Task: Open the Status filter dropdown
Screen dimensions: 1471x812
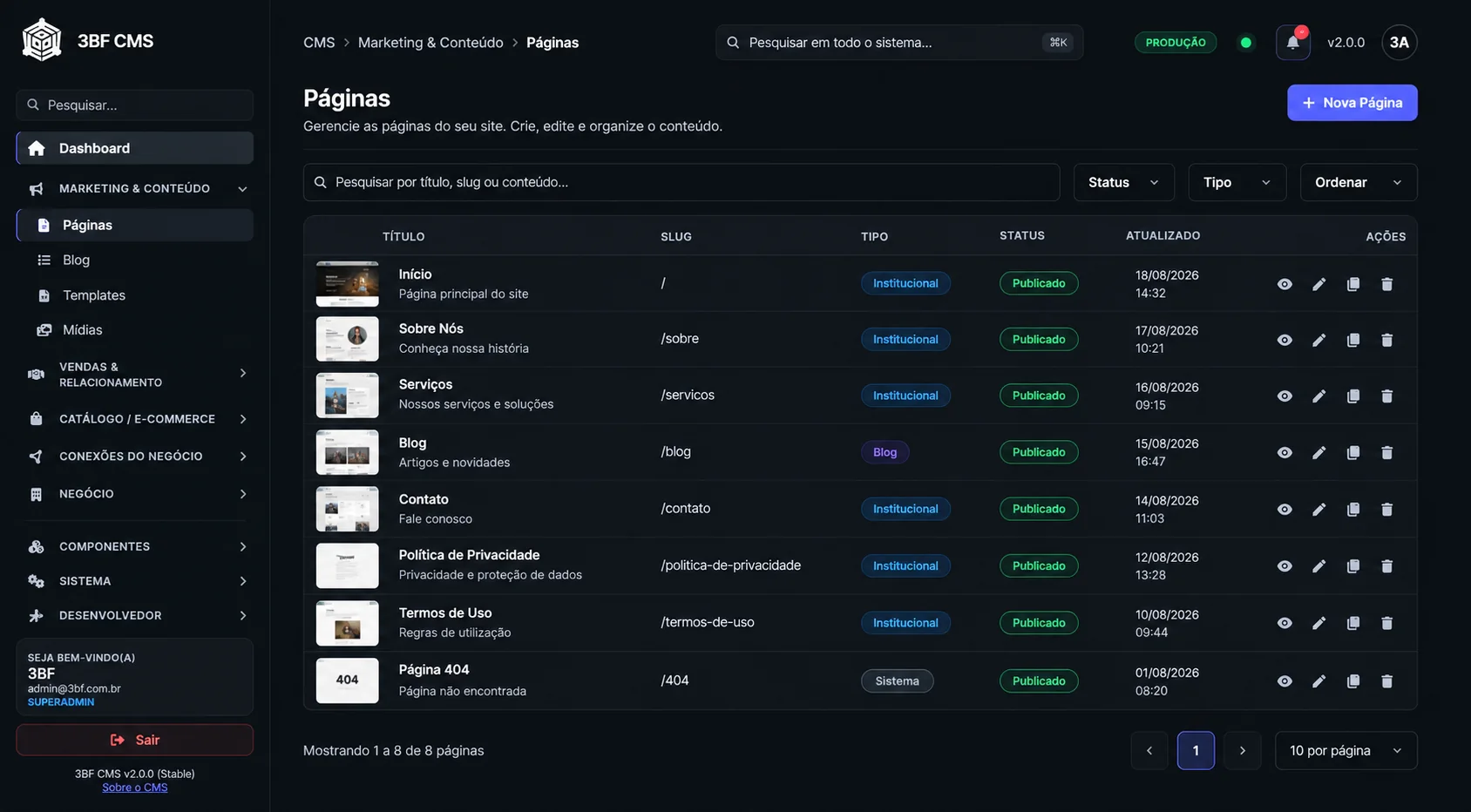Action: coord(1123,182)
